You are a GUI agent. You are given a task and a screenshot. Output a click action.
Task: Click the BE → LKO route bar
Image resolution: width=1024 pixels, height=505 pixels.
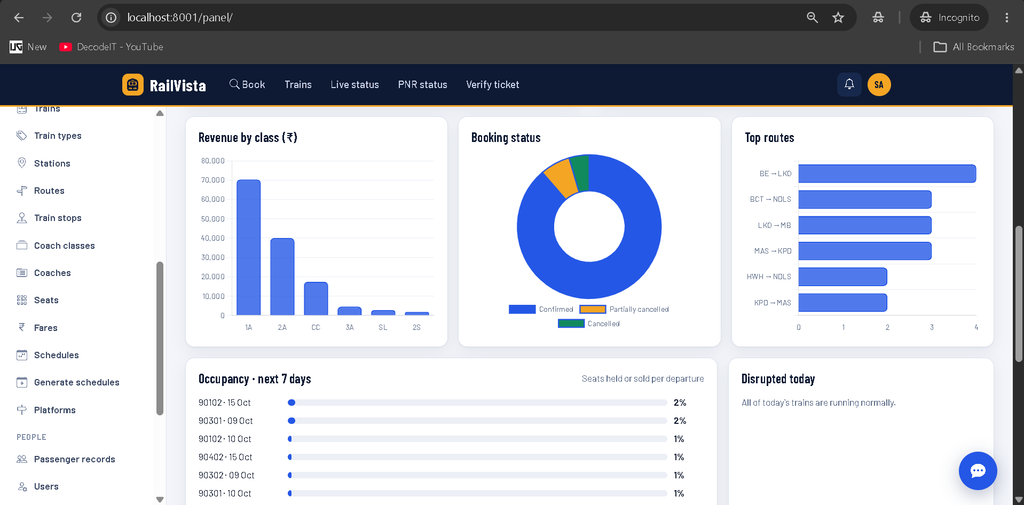point(887,174)
